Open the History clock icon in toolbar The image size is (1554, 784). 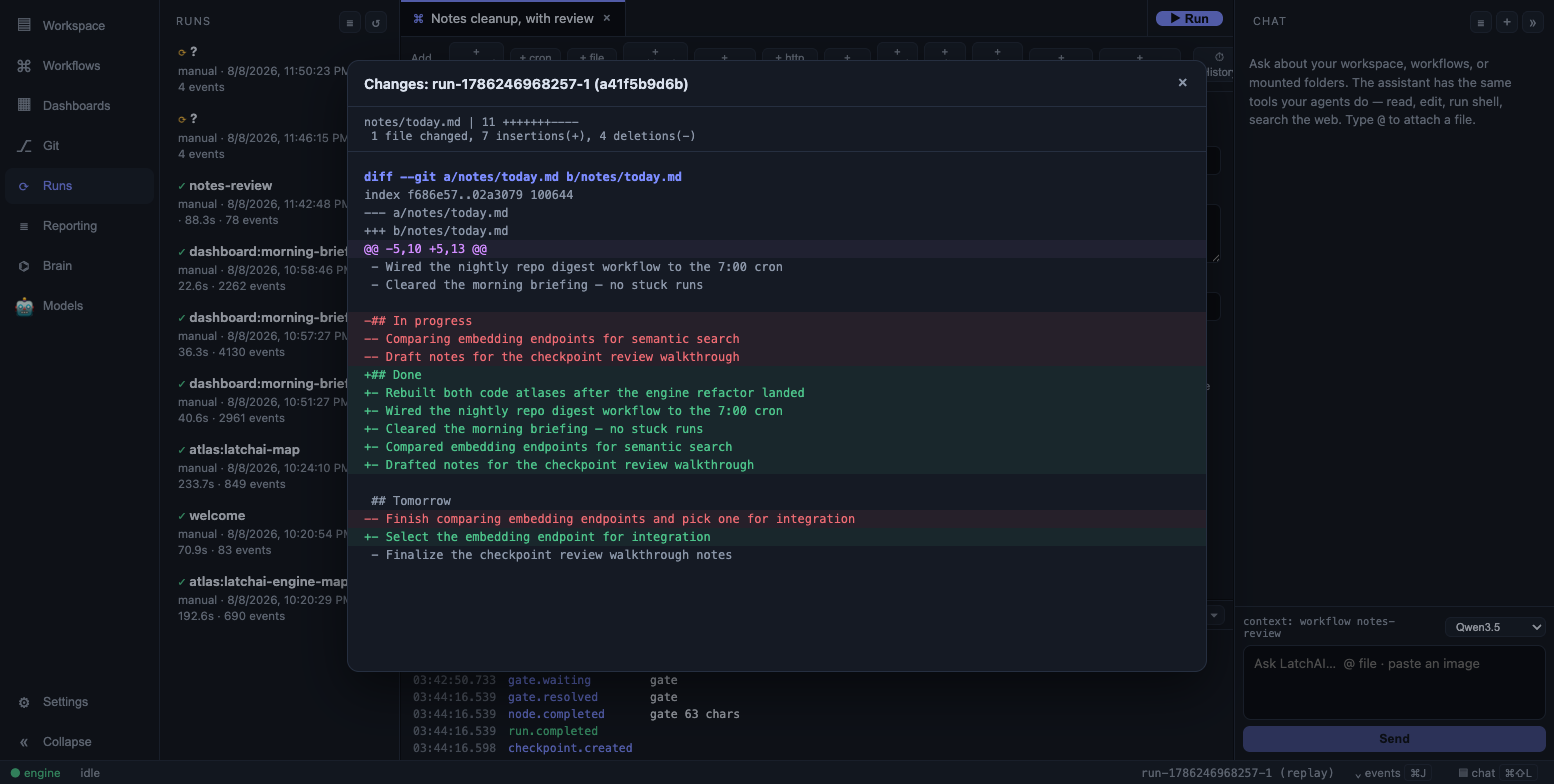1218,58
